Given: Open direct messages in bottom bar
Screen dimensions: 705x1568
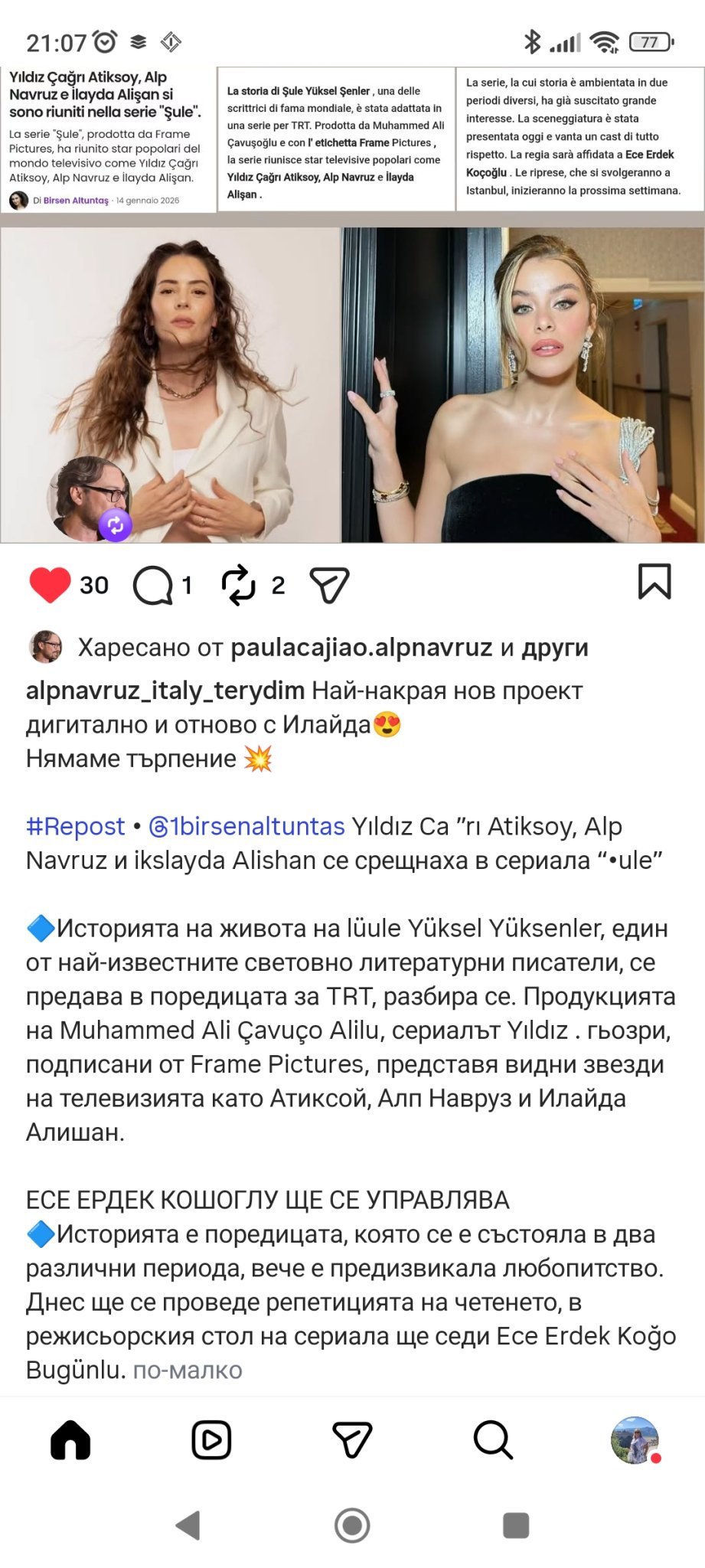Looking at the screenshot, I should click(x=352, y=1441).
